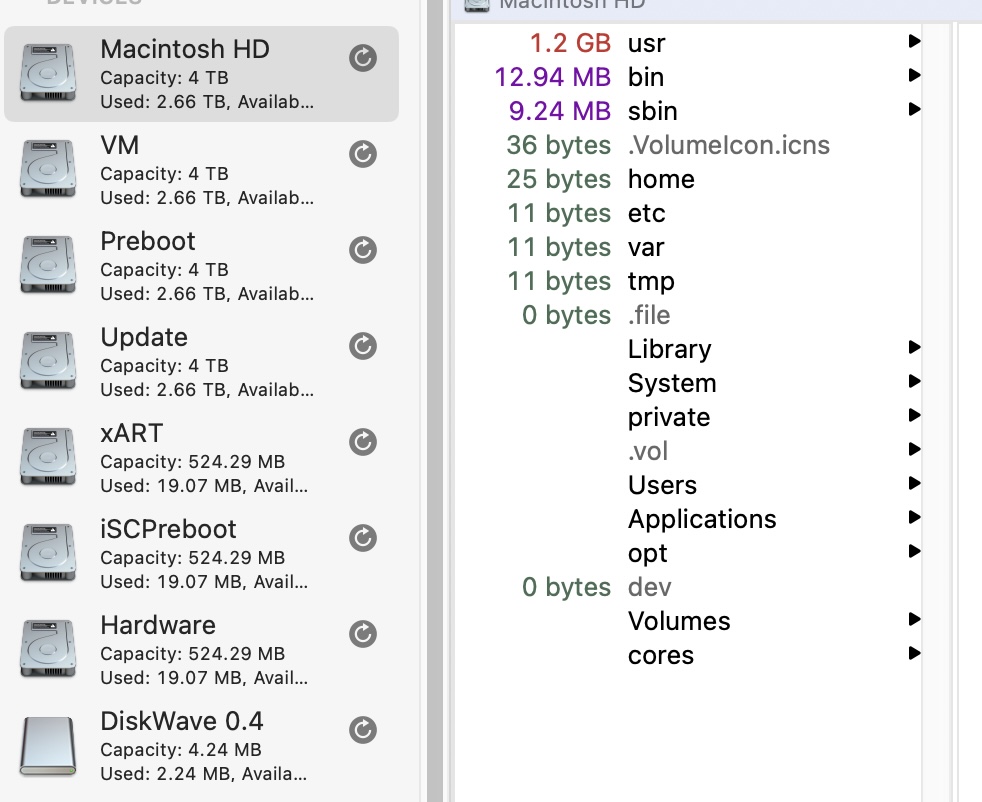Screen dimensions: 982x802
Task: Expand the .vol folder arrow
Action: pyautogui.click(x=914, y=449)
